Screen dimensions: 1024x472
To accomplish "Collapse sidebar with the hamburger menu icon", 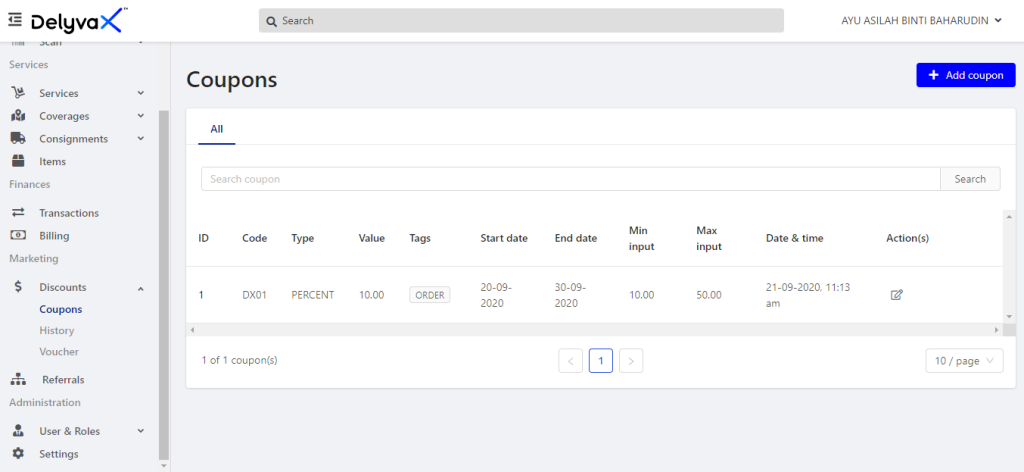I will coord(15,20).
